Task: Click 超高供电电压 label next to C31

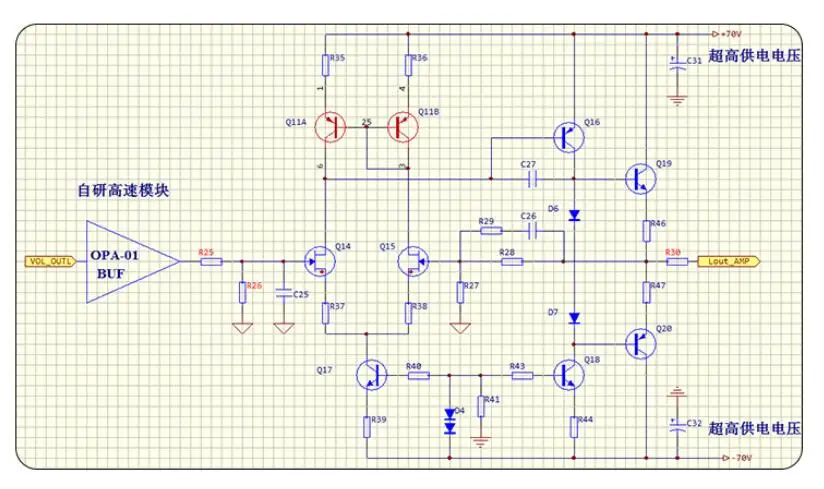Action: tap(755, 56)
